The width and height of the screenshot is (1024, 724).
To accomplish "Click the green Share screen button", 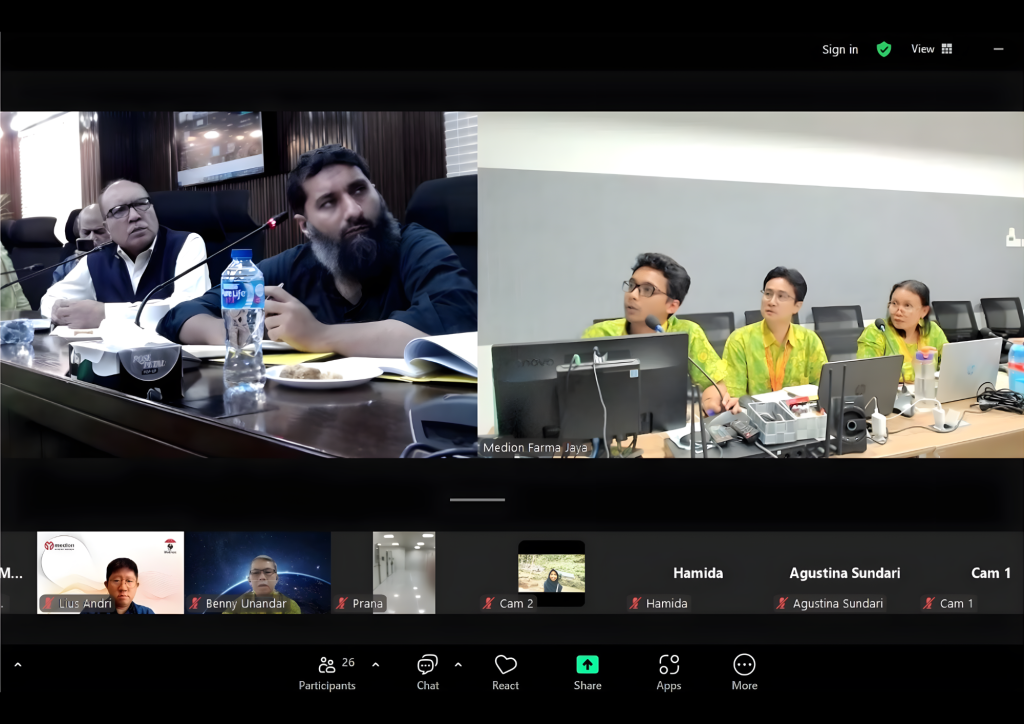I will click(x=587, y=672).
